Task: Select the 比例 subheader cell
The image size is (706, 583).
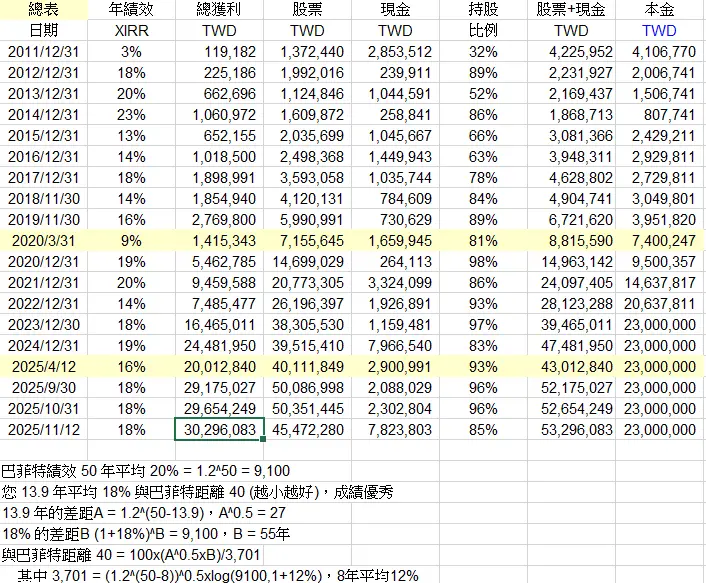Action: (x=483, y=31)
